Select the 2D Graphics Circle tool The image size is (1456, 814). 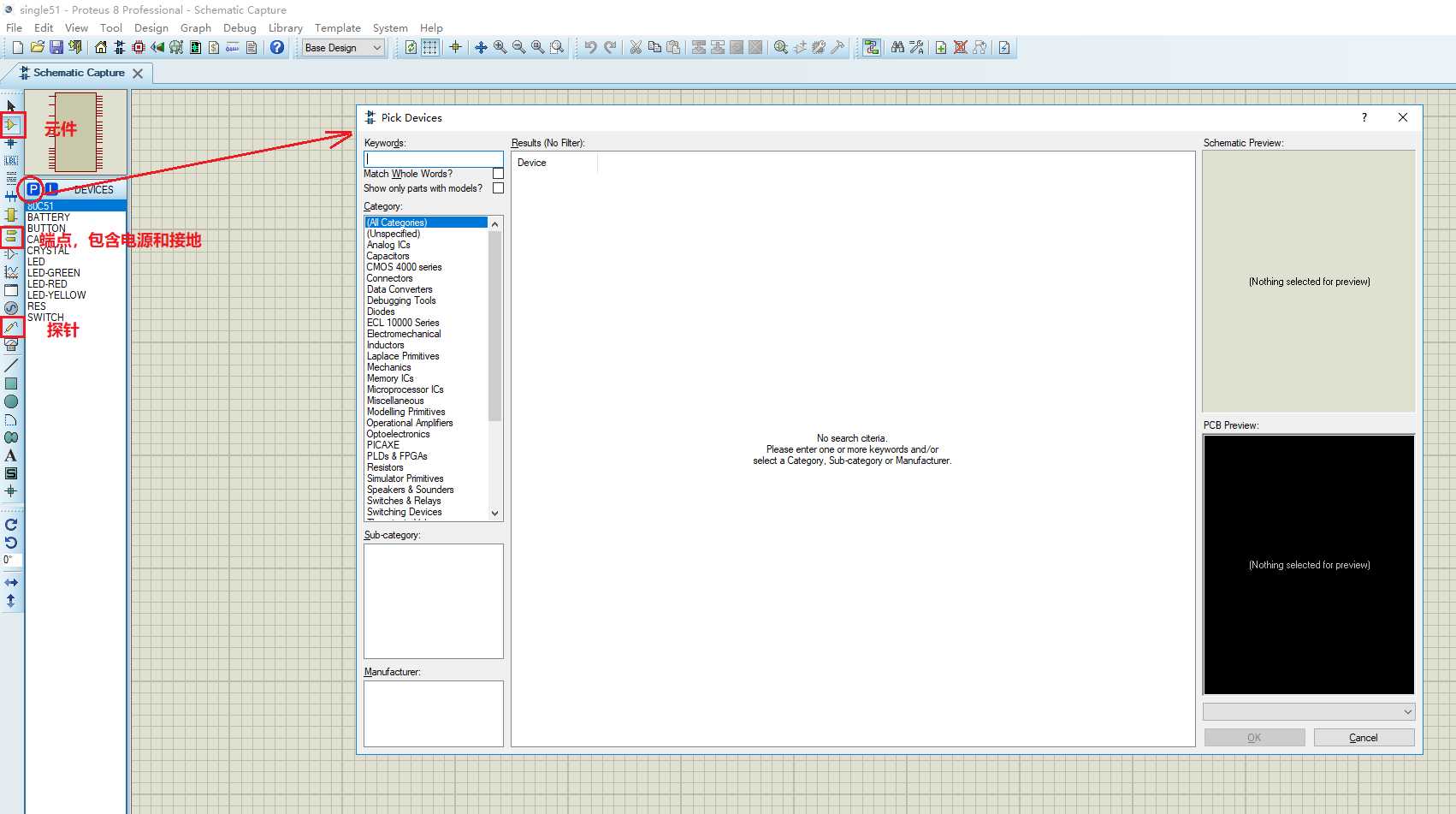click(x=11, y=401)
